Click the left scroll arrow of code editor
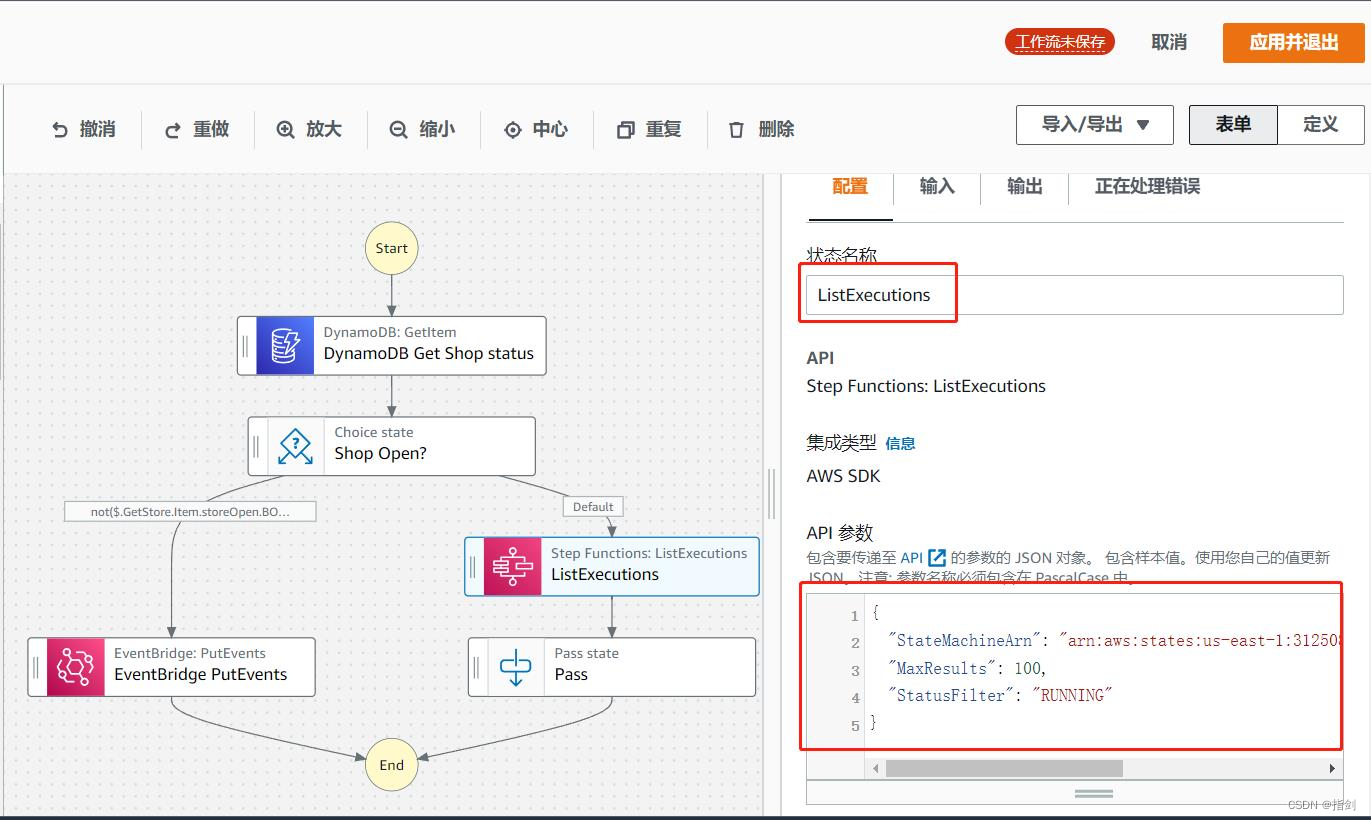The height and width of the screenshot is (820, 1371). tap(876, 769)
